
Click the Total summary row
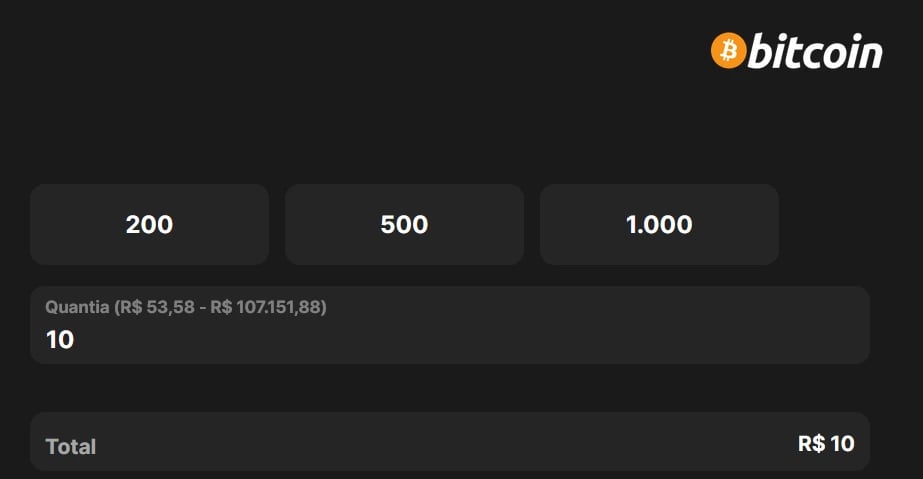coord(450,441)
